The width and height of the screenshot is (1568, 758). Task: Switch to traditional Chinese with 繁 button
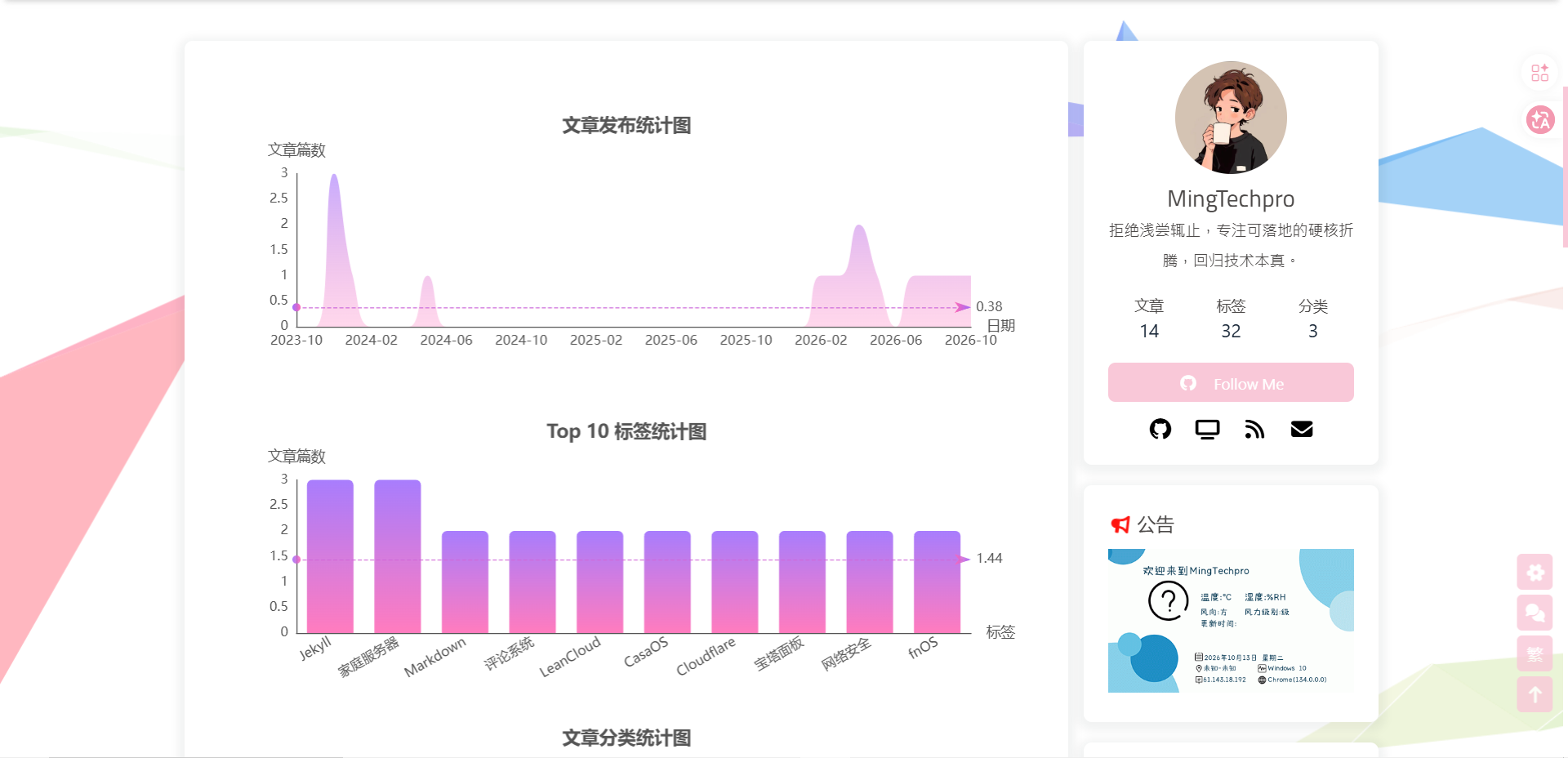(1535, 653)
